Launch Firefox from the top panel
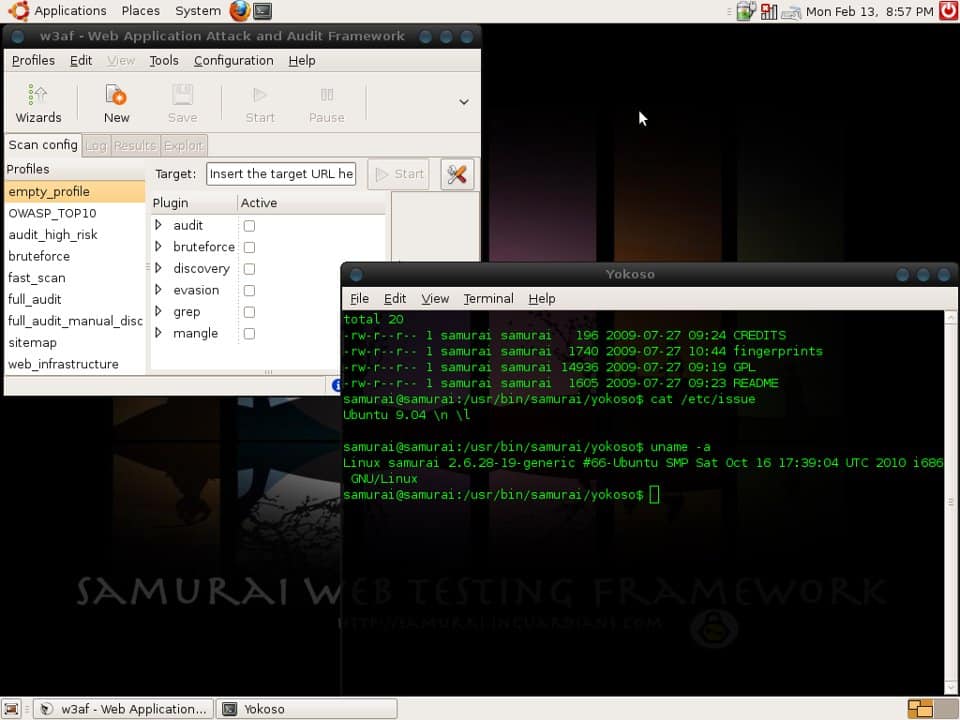 (x=239, y=11)
